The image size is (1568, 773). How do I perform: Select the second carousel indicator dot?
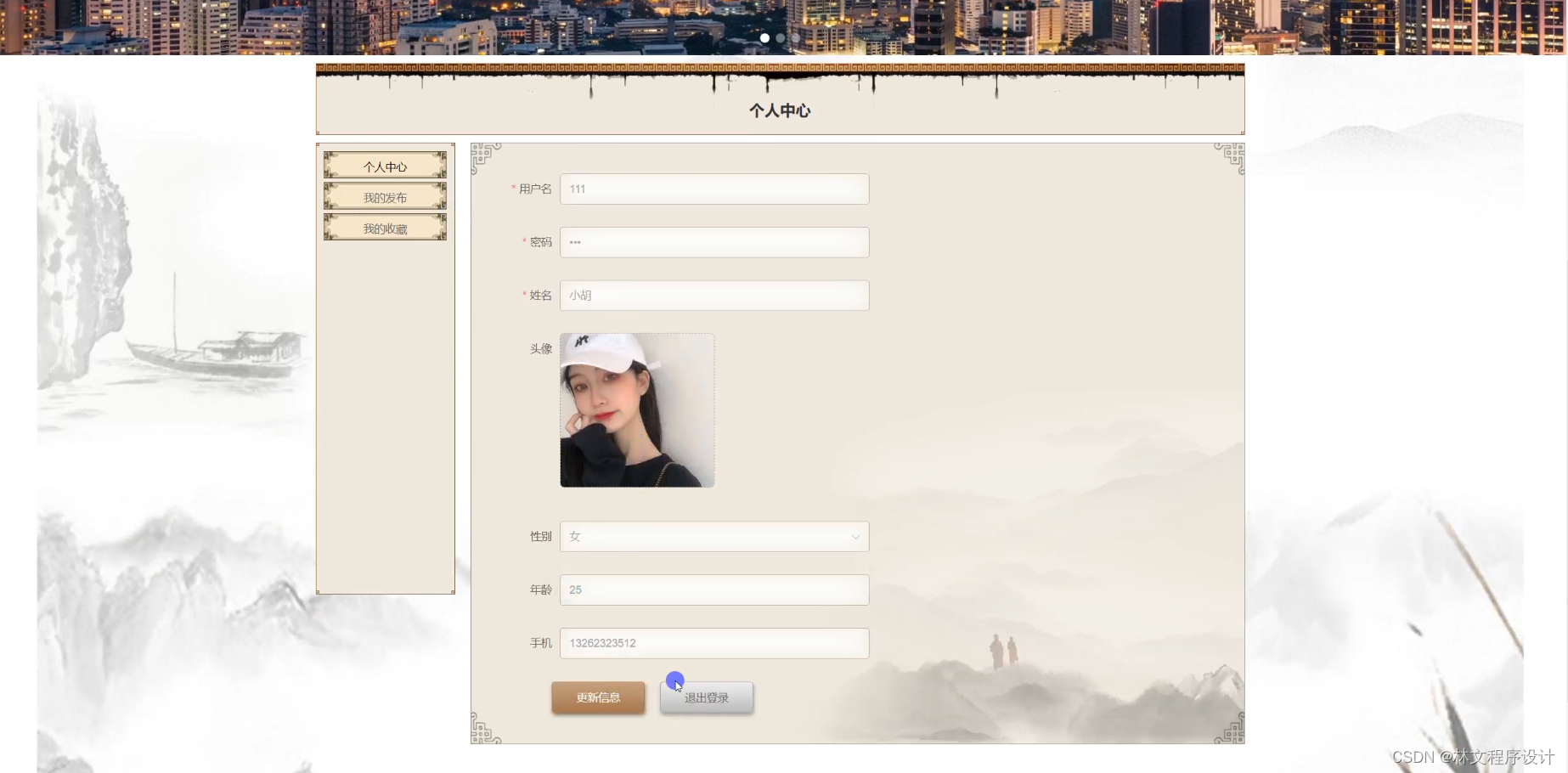point(781,37)
